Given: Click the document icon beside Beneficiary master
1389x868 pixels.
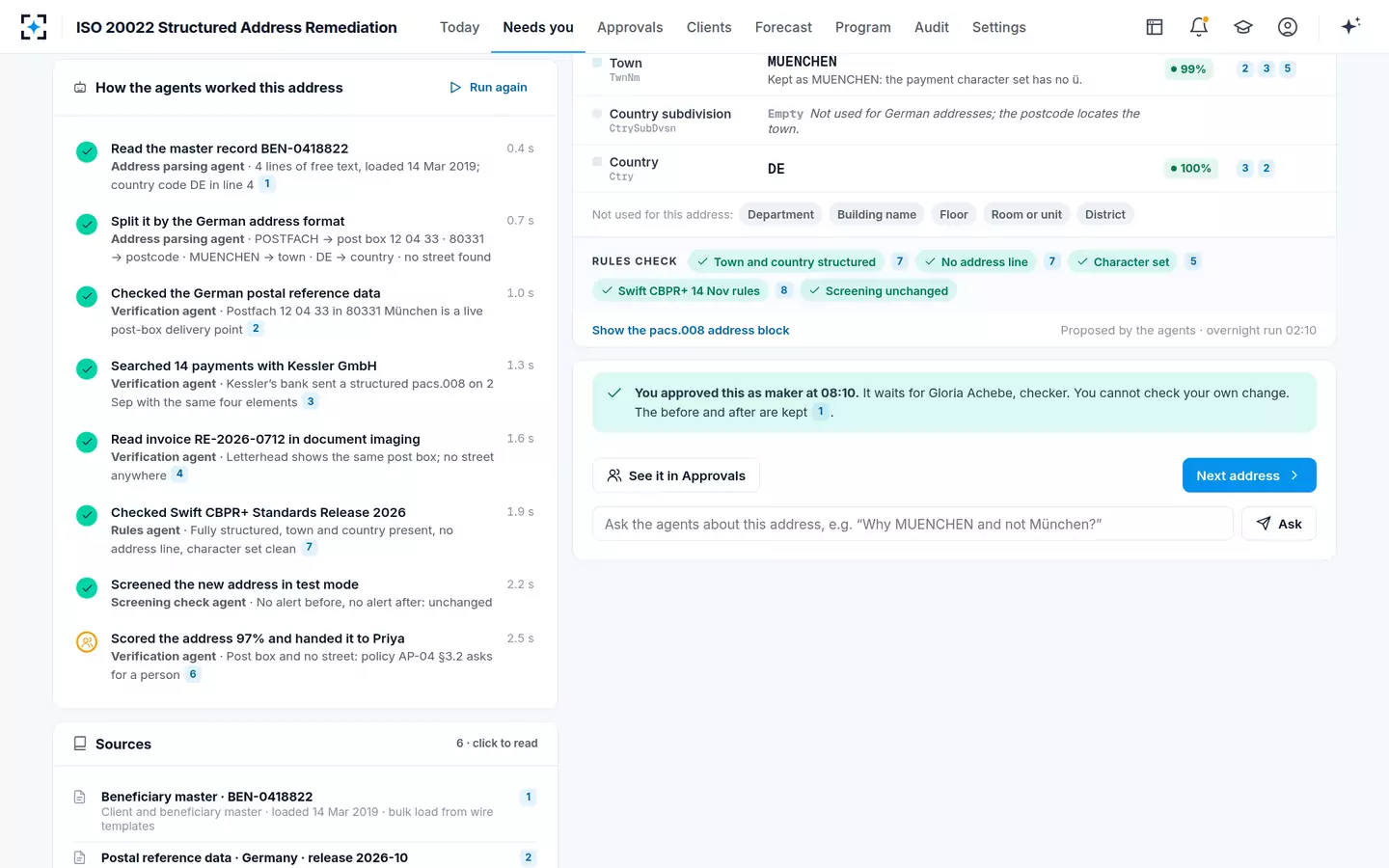Looking at the screenshot, I should (x=80, y=797).
